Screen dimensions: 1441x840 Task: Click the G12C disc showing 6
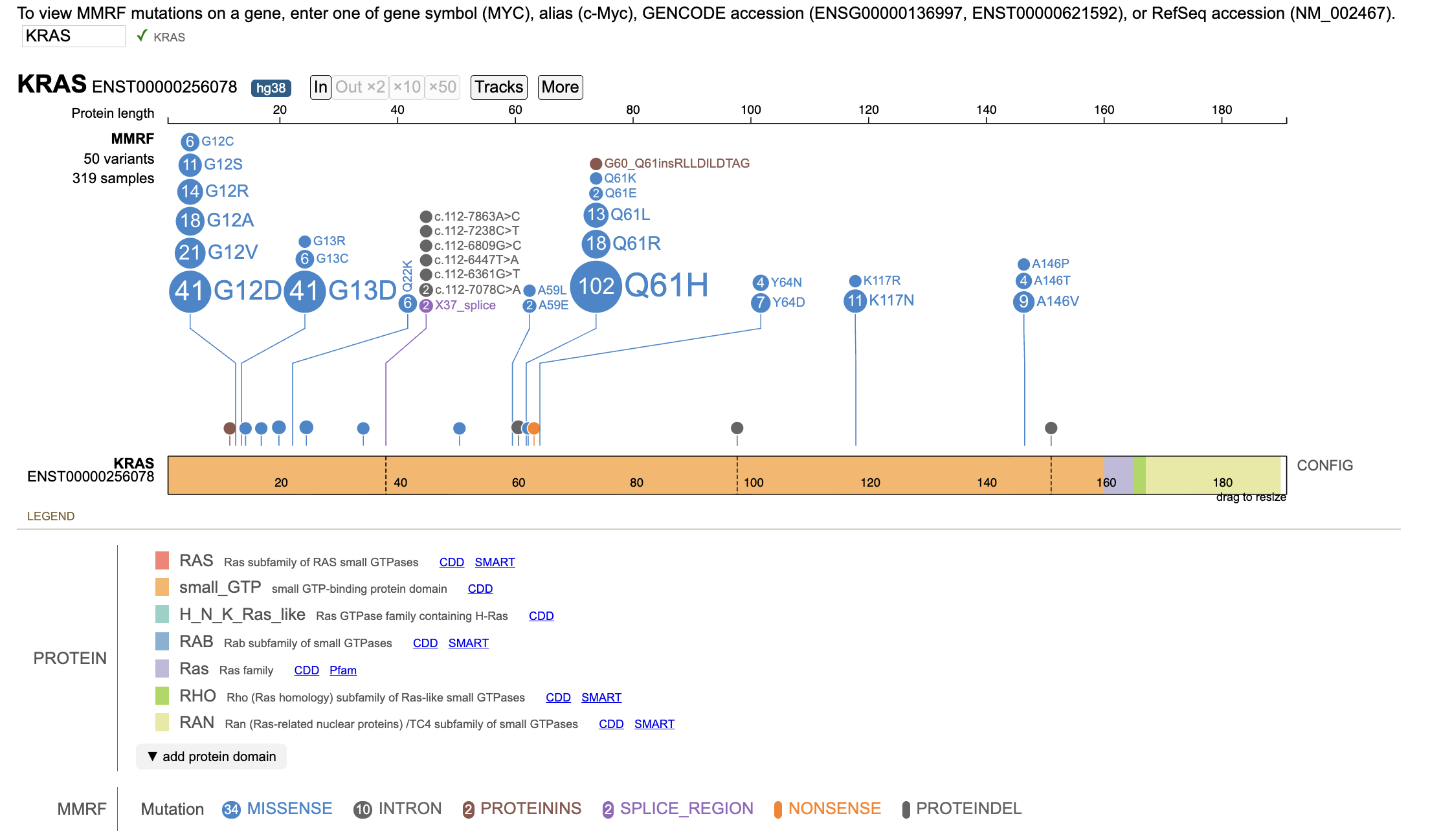190,142
